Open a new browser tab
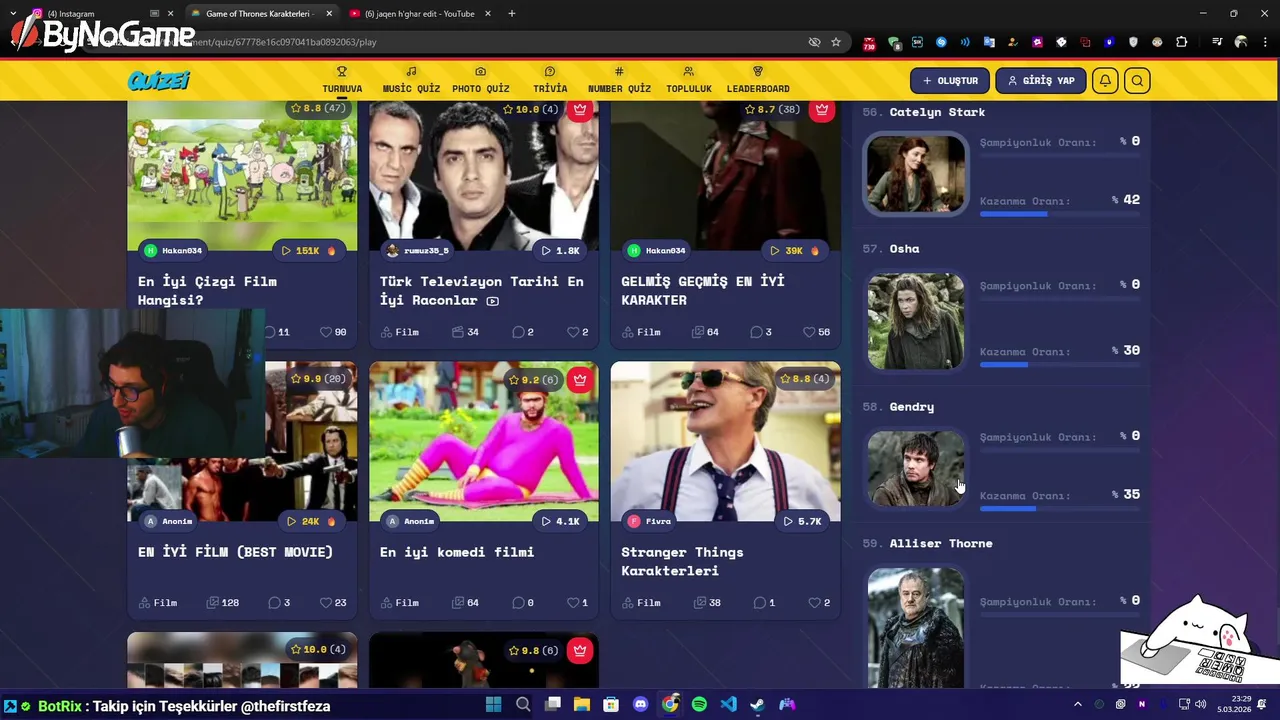This screenshot has width=1280, height=720. 512,14
